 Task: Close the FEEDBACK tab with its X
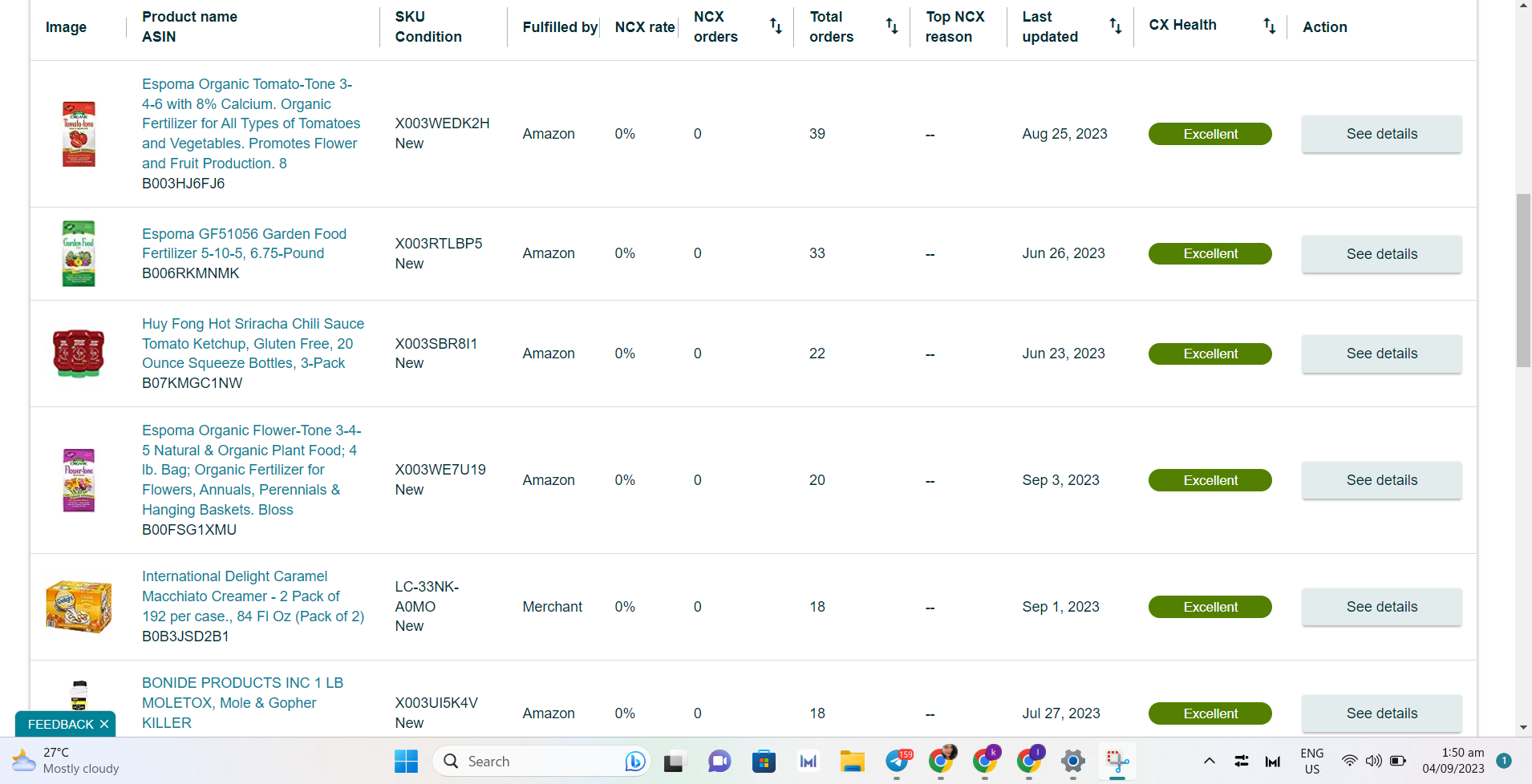pyautogui.click(x=104, y=725)
